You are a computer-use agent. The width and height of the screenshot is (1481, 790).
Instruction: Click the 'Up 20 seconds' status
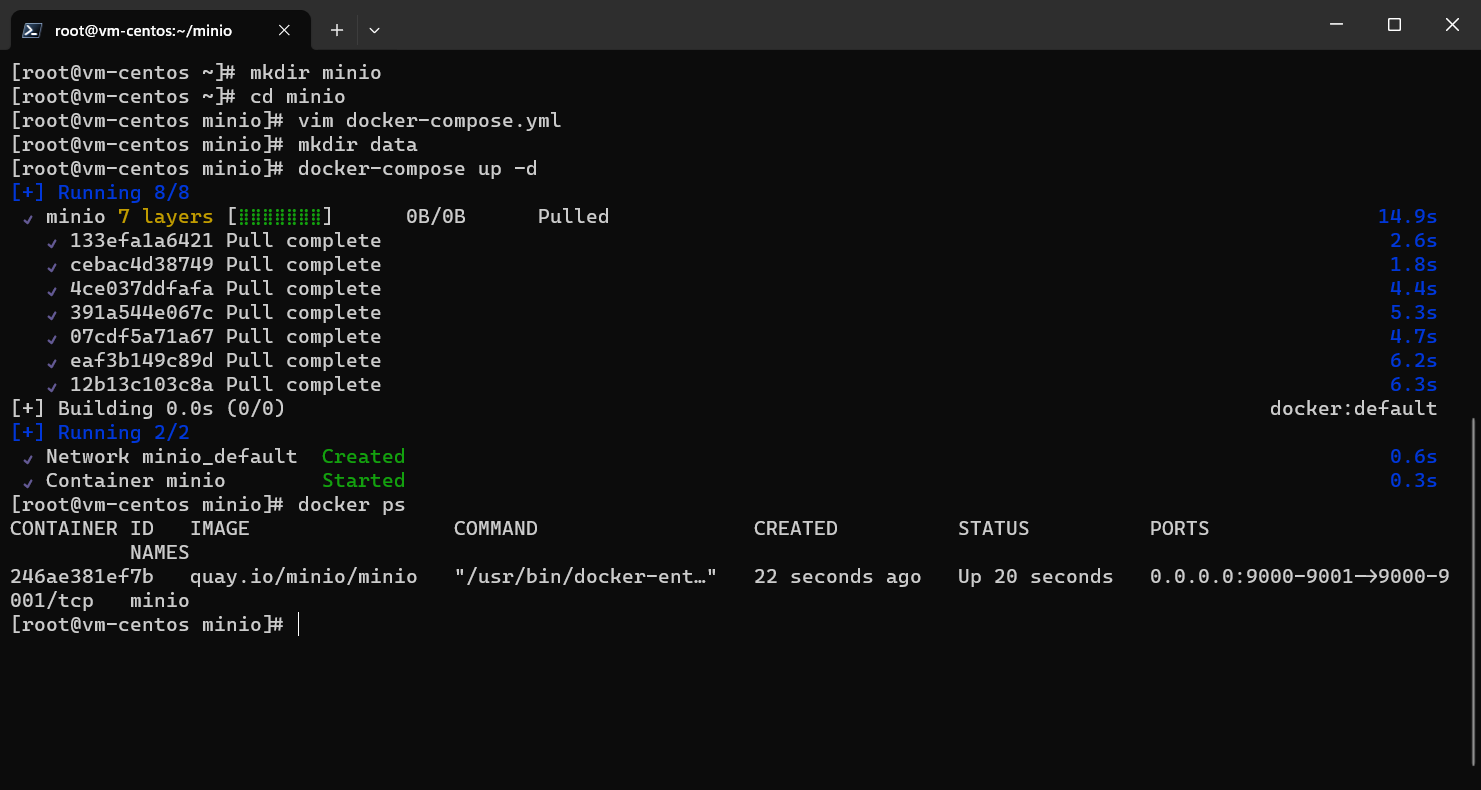click(x=1036, y=577)
